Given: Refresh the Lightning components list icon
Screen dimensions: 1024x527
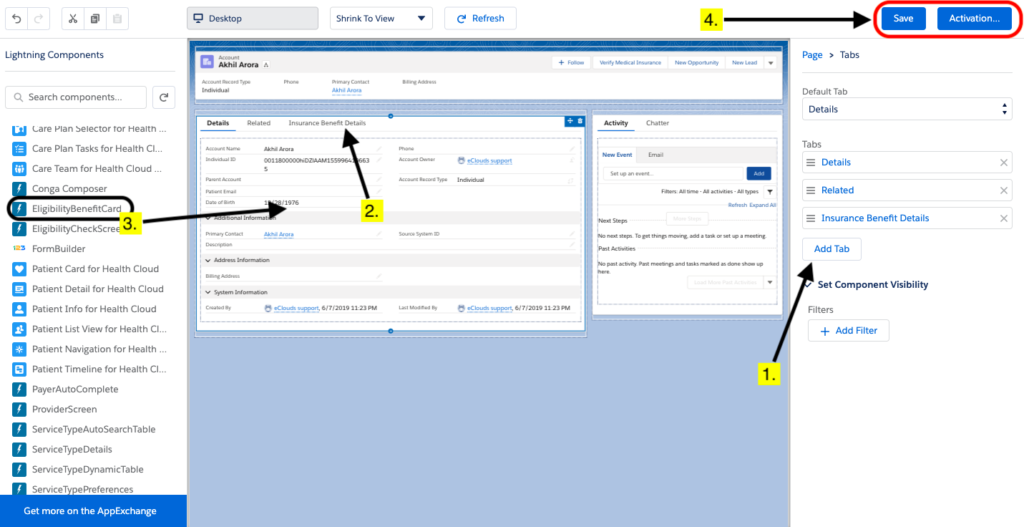Looking at the screenshot, I should point(164,97).
